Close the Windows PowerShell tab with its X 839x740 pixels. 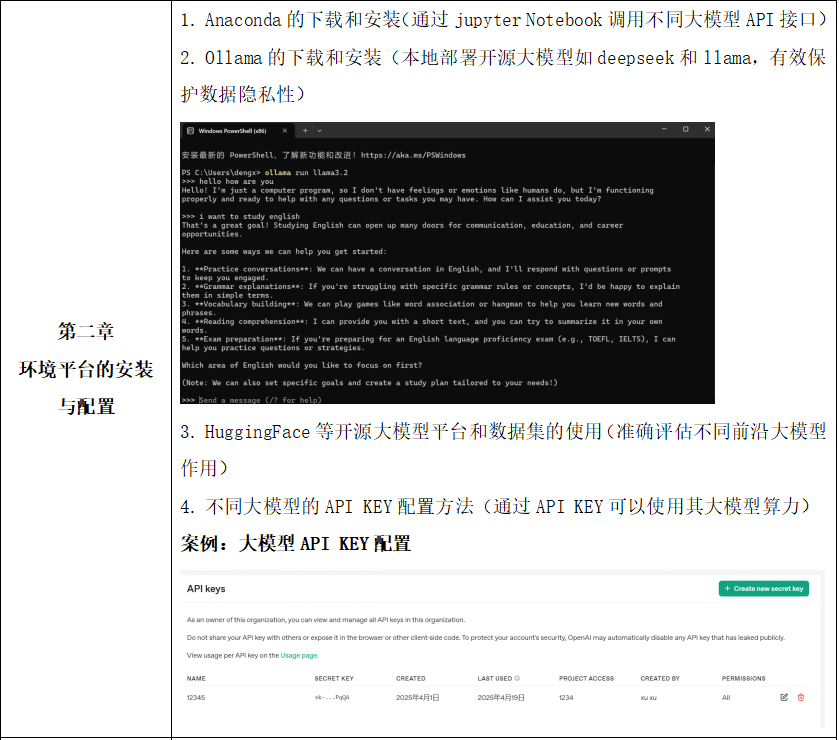285,131
